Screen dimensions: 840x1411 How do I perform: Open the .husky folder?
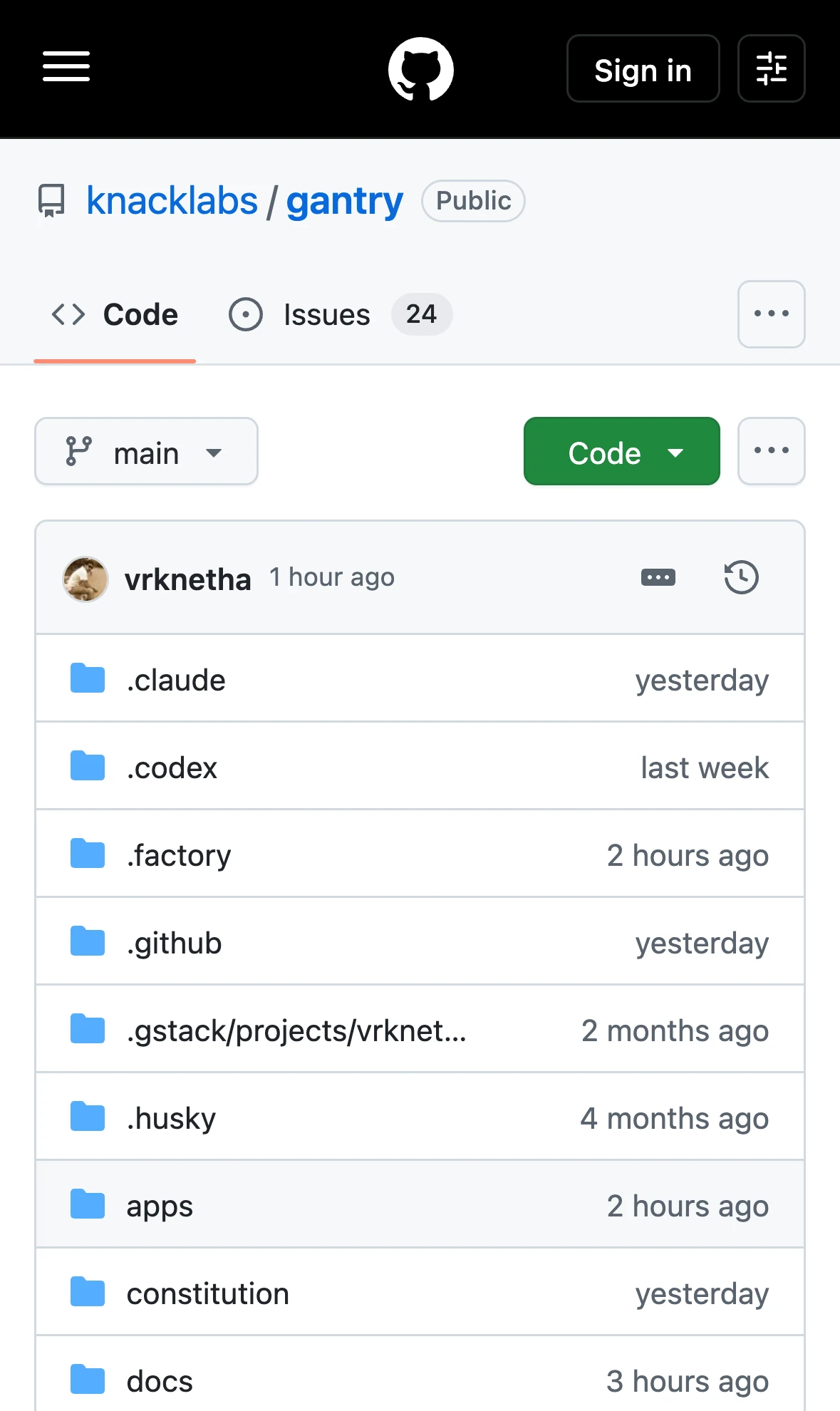click(171, 1119)
